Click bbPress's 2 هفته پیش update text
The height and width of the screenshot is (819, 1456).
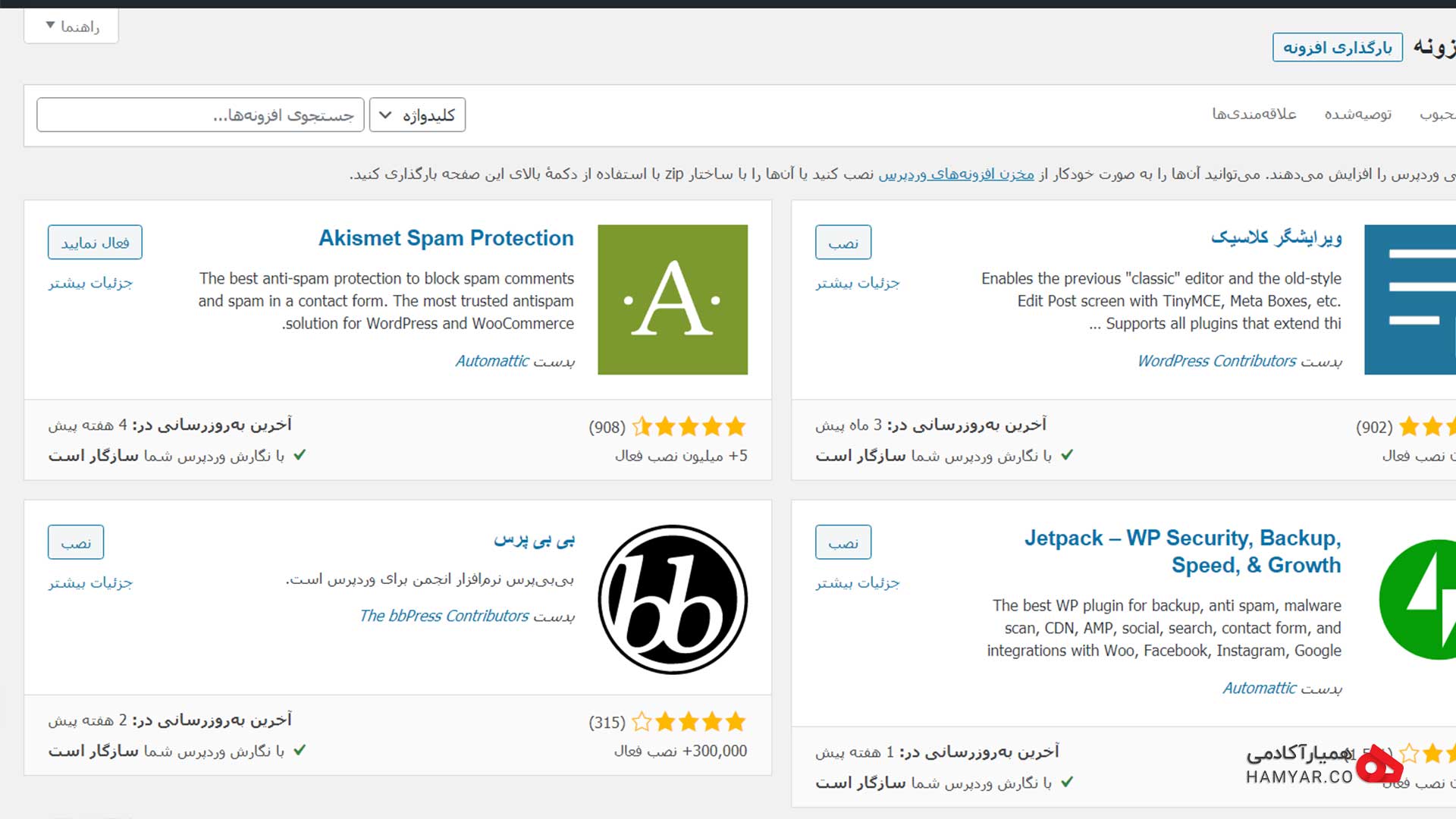click(88, 720)
